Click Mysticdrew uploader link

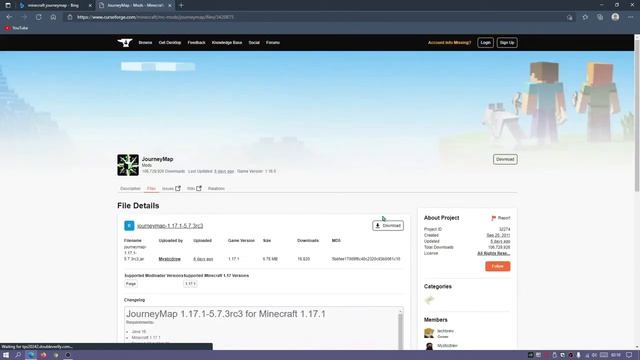(x=169, y=259)
